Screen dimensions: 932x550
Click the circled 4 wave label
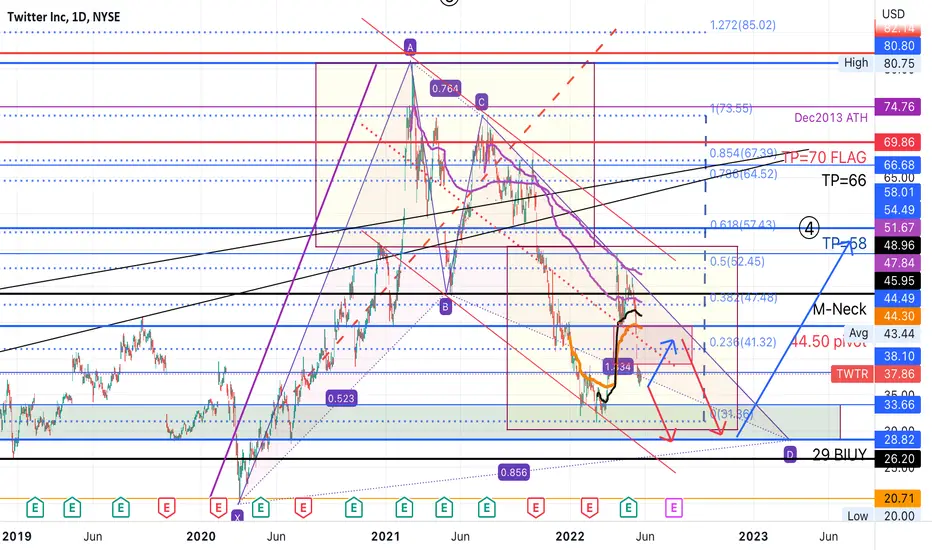click(x=809, y=228)
